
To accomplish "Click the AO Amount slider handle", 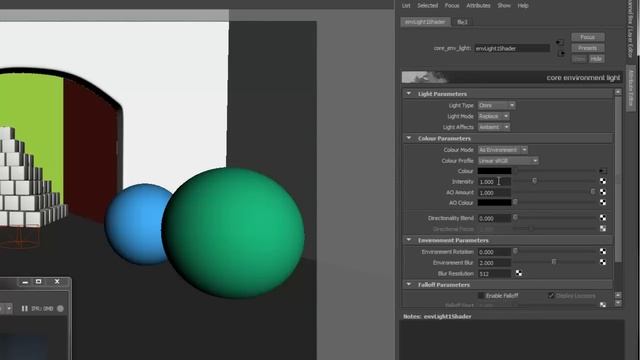I will 593,191.
